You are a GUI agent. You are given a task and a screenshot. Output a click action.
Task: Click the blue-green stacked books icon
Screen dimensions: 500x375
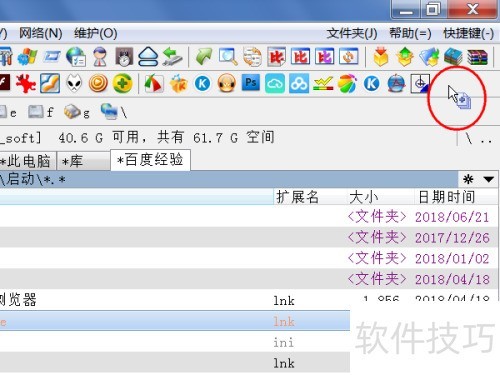[453, 56]
